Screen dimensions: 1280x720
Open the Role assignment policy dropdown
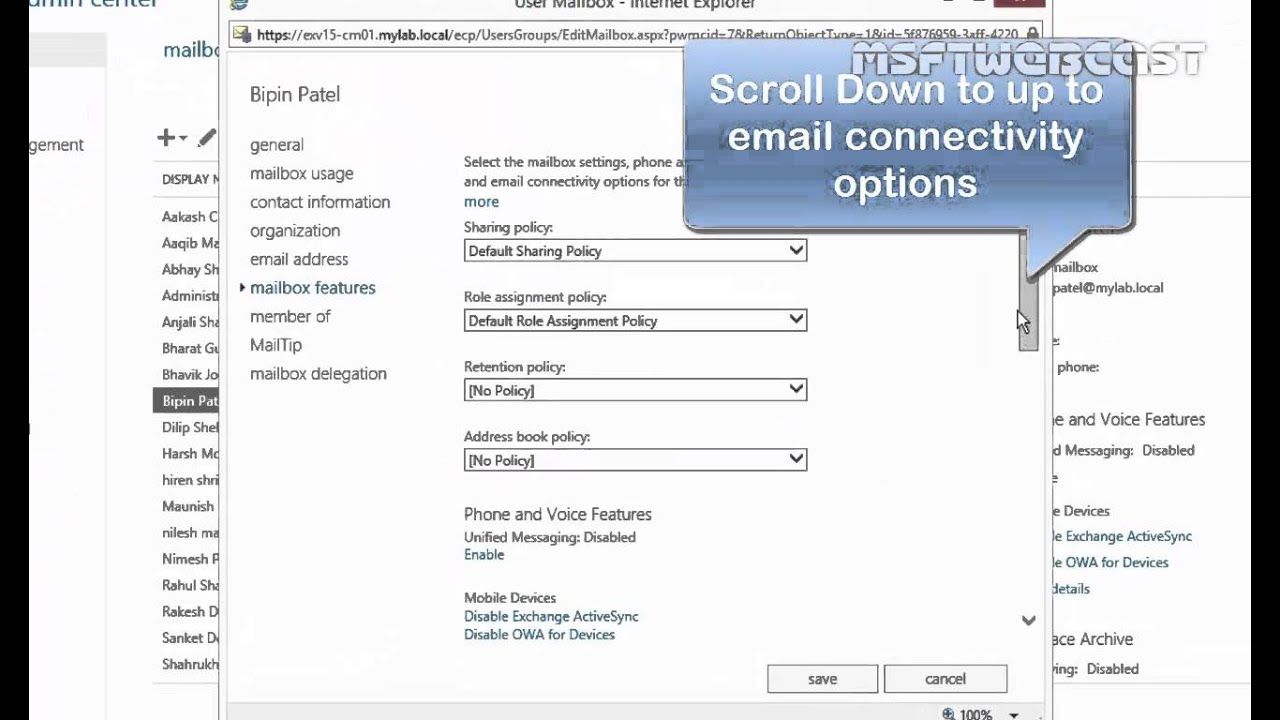click(x=635, y=321)
